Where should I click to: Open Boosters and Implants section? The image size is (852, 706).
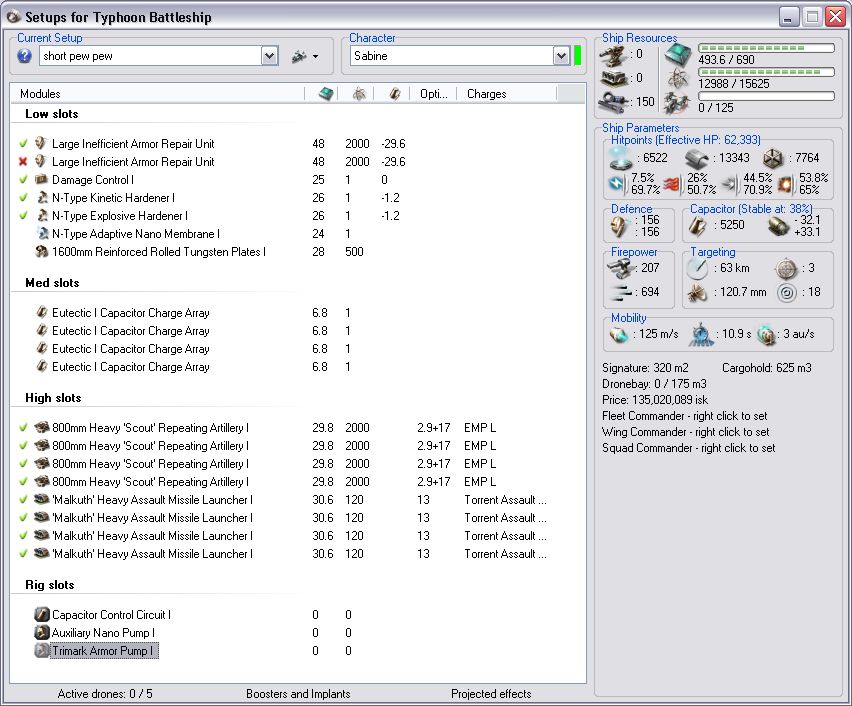(x=298, y=693)
